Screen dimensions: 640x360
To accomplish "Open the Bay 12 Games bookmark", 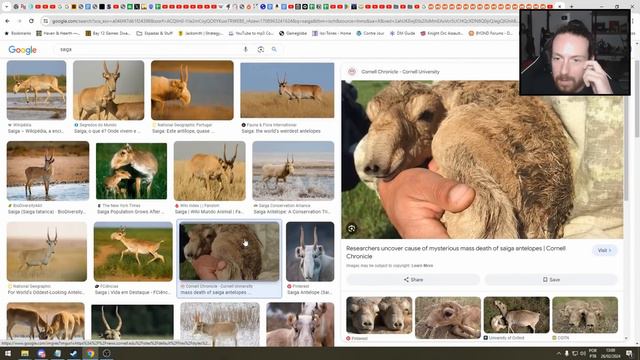I will pos(108,33).
